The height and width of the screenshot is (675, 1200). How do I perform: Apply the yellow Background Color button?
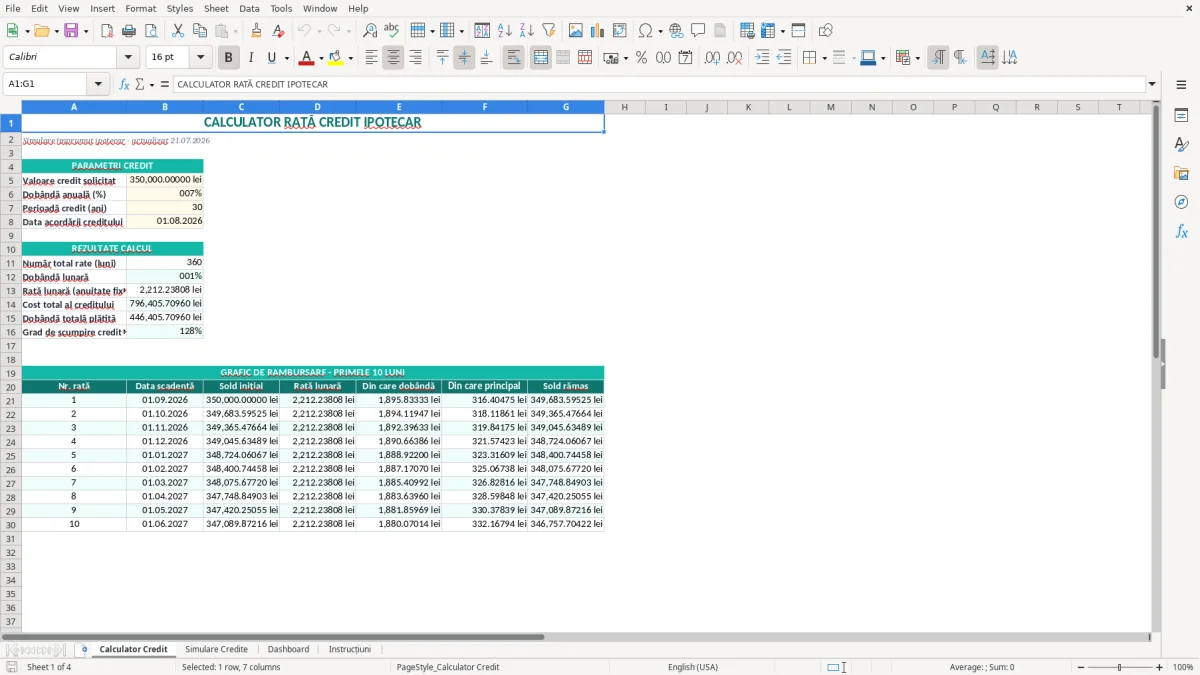pos(336,58)
